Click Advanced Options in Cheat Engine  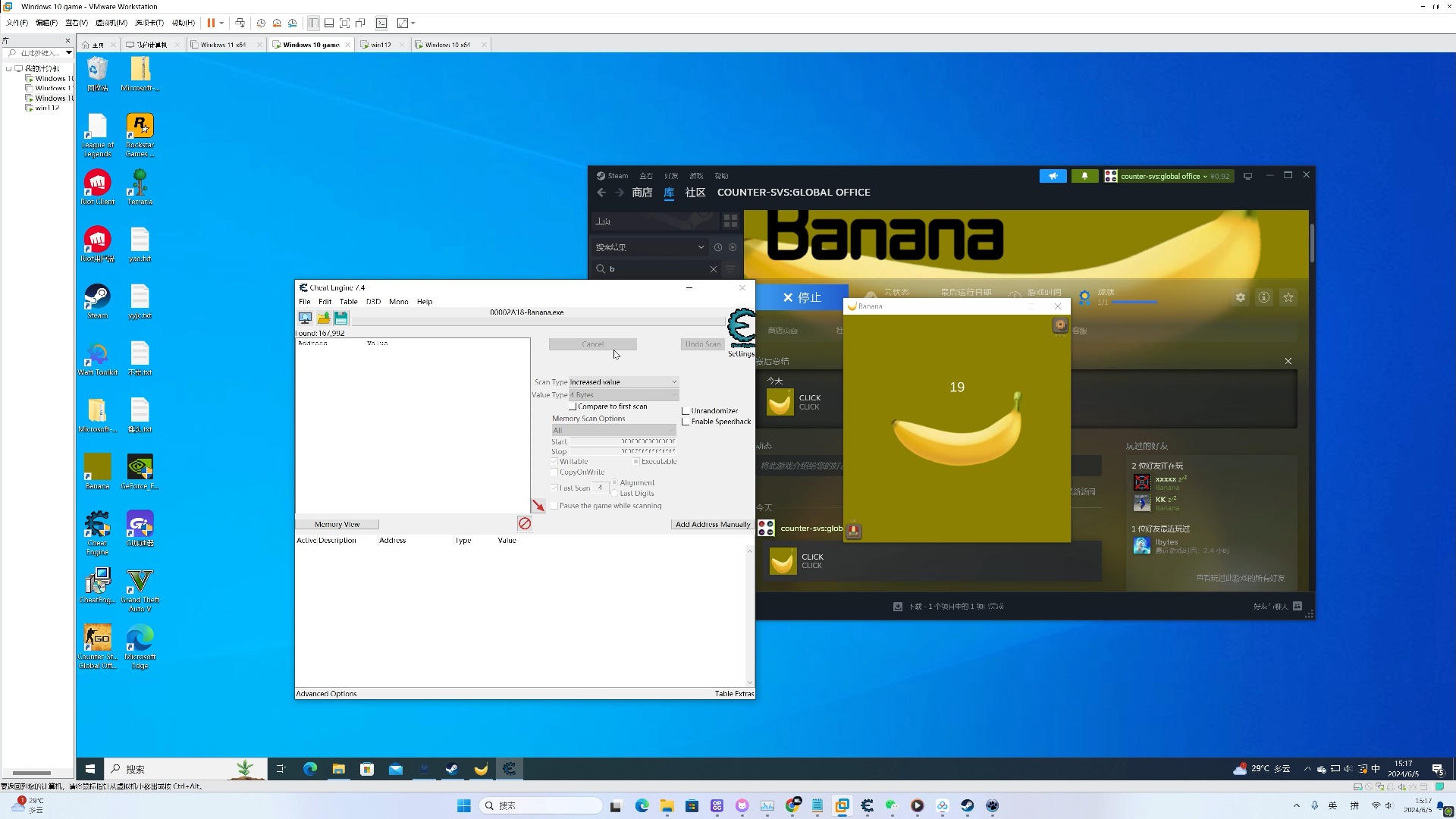pos(326,694)
